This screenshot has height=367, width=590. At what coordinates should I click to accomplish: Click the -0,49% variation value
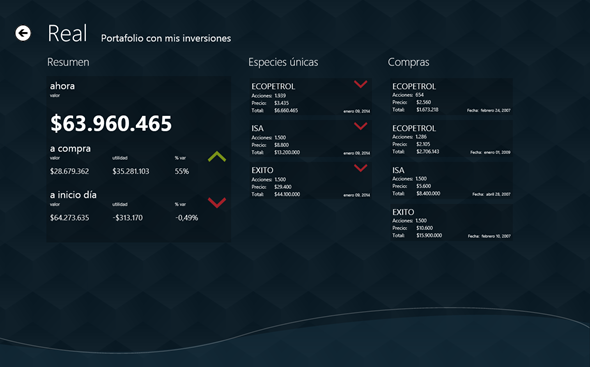click(187, 218)
